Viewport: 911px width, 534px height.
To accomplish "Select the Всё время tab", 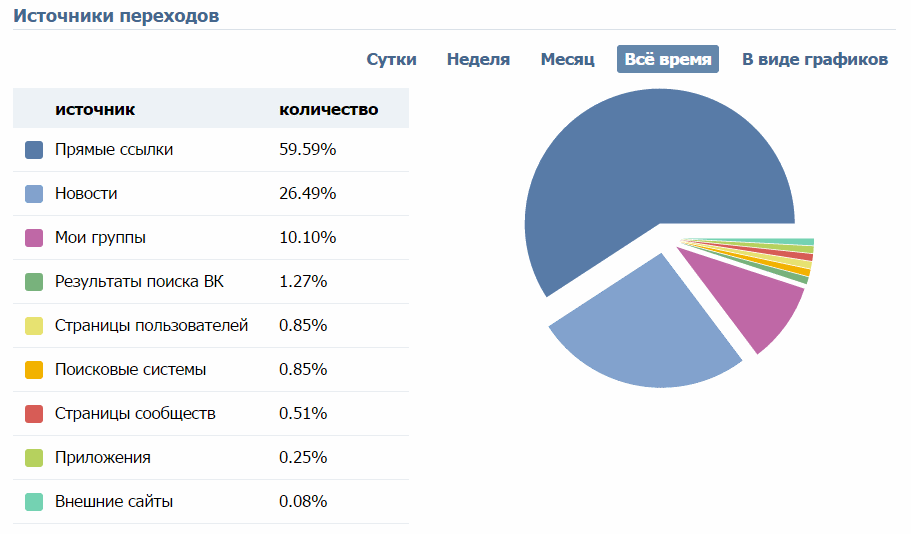I will 668,59.
